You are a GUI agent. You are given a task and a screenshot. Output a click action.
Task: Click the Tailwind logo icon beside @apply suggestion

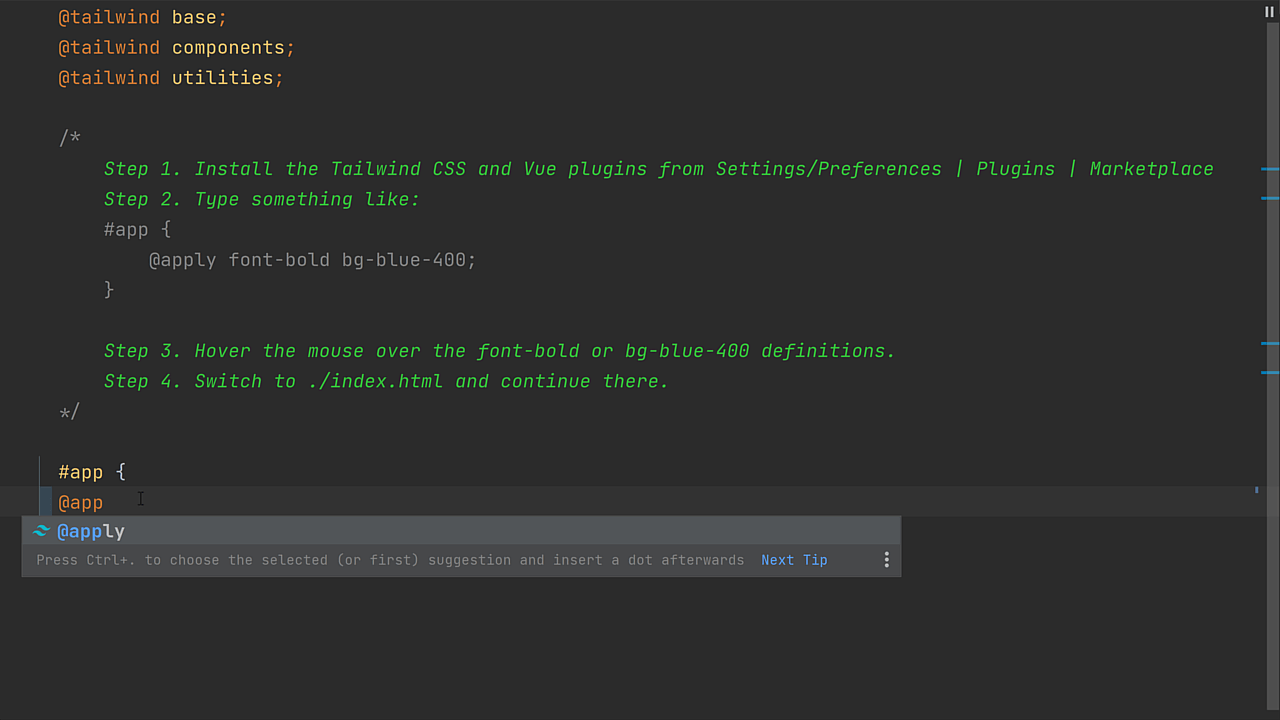pos(40,531)
